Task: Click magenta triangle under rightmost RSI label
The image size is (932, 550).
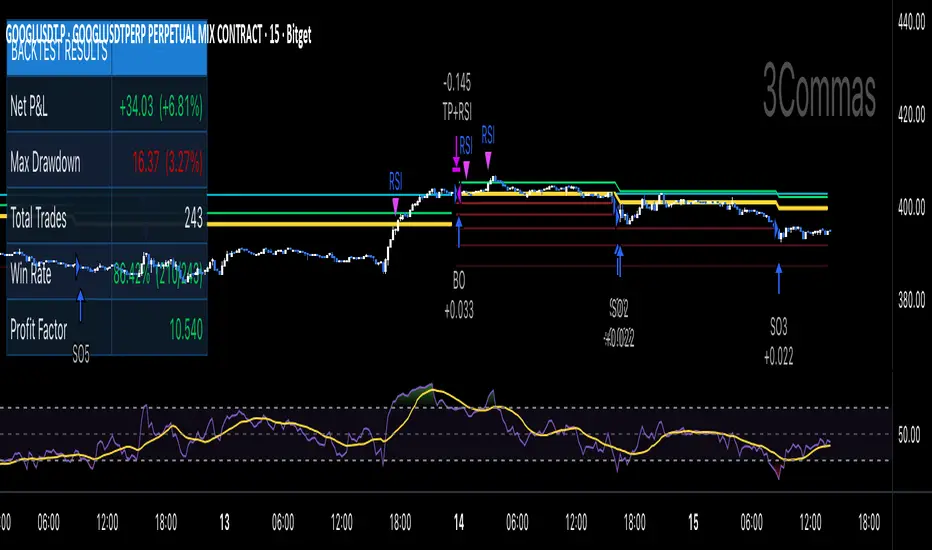Action: (488, 160)
